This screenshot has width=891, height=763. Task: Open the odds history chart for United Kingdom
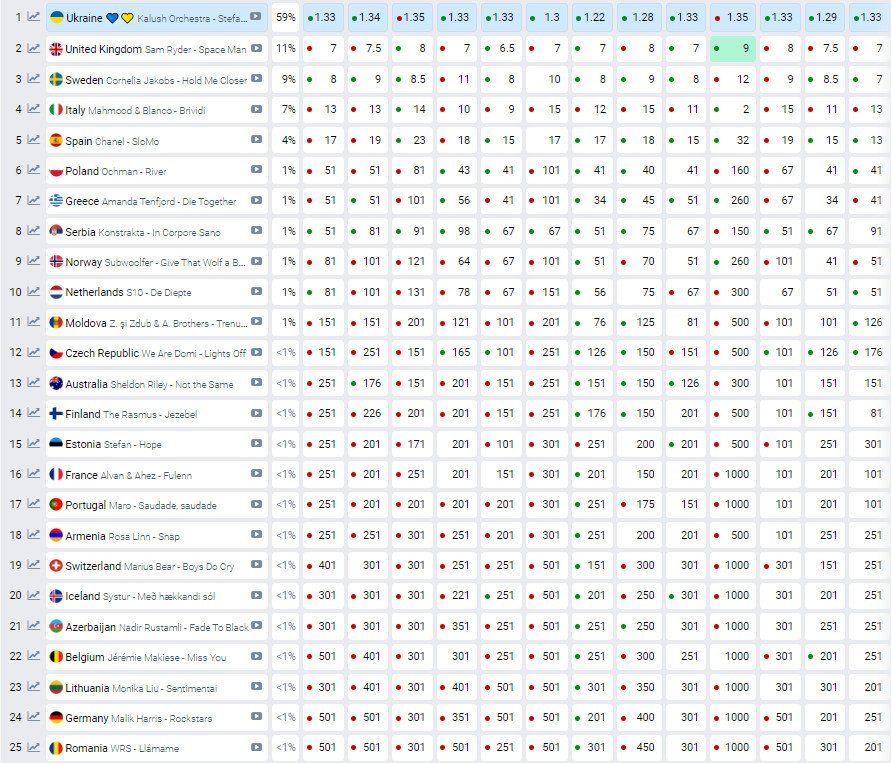coord(34,48)
